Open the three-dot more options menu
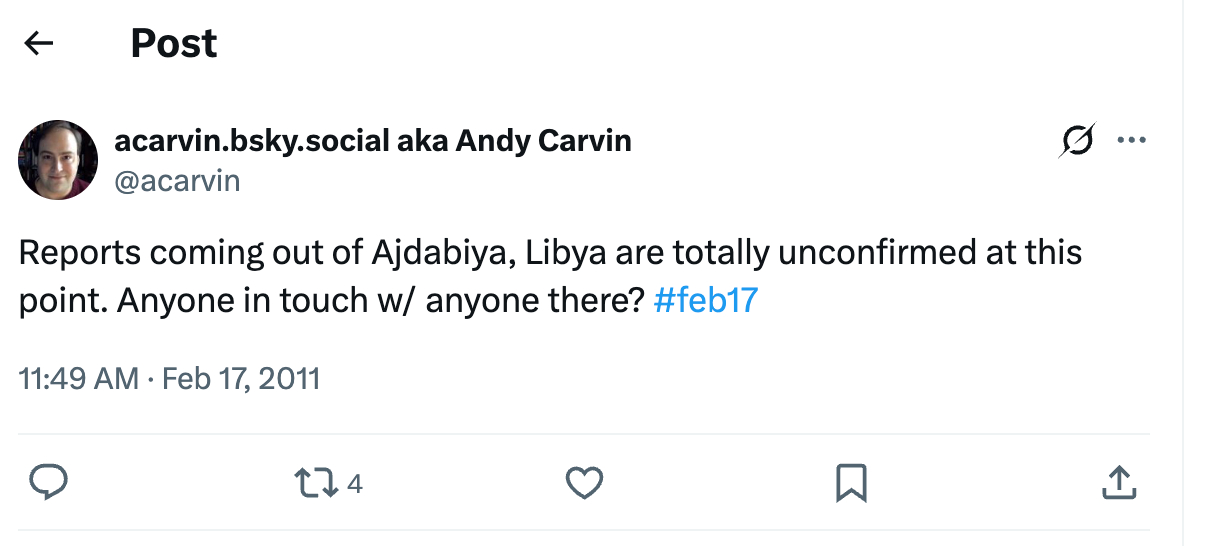Screen dimensions: 1214x546 (x=1131, y=141)
